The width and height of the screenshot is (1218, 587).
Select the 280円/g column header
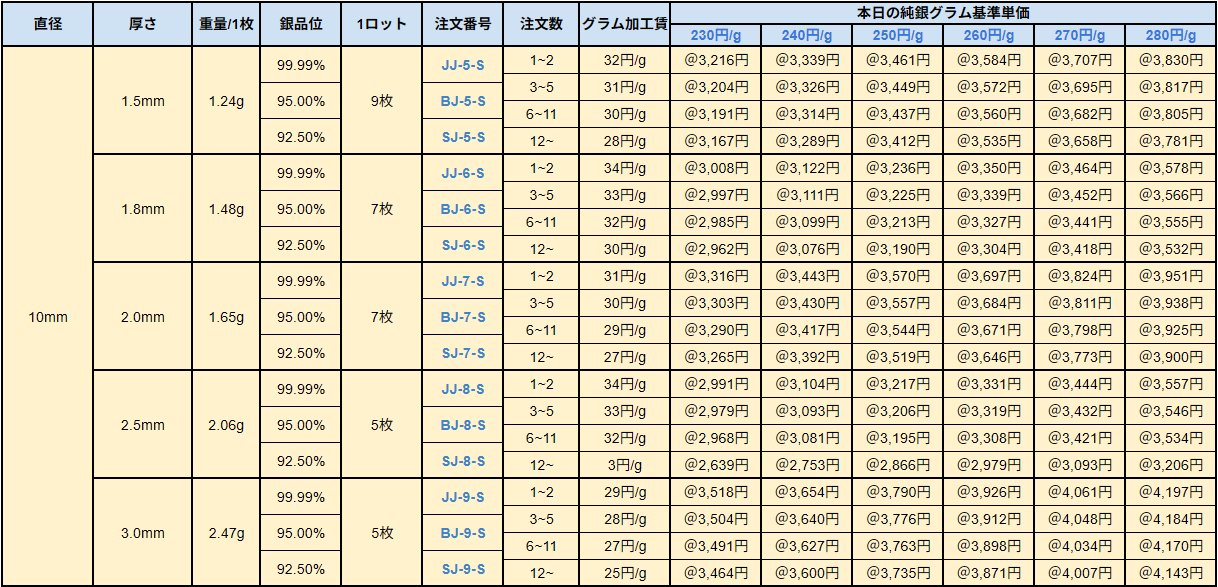tap(1170, 36)
